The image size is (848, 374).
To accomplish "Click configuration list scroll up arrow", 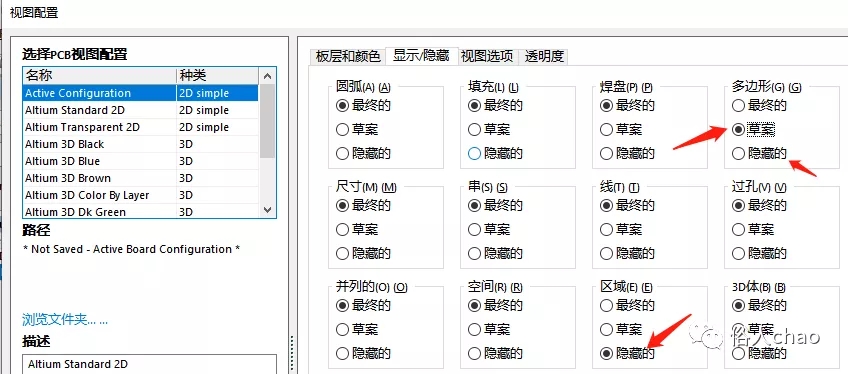I will [x=267, y=76].
